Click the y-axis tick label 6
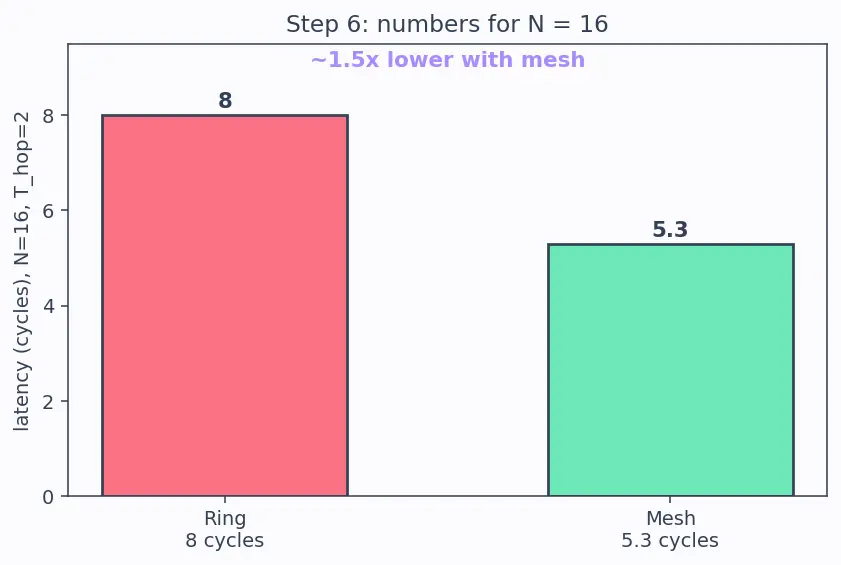Image resolution: width=841 pixels, height=565 pixels. pyautogui.click(x=48, y=211)
